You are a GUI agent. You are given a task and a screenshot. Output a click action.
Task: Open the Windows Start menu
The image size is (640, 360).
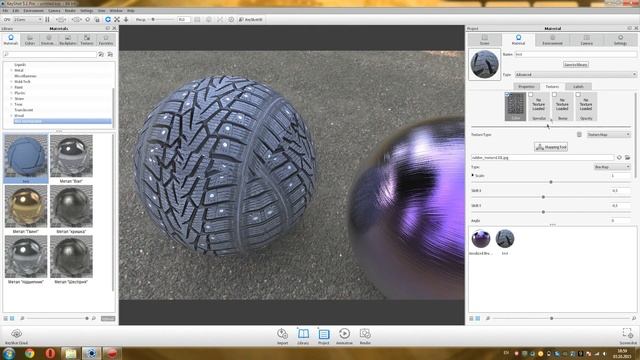[x=9, y=353]
